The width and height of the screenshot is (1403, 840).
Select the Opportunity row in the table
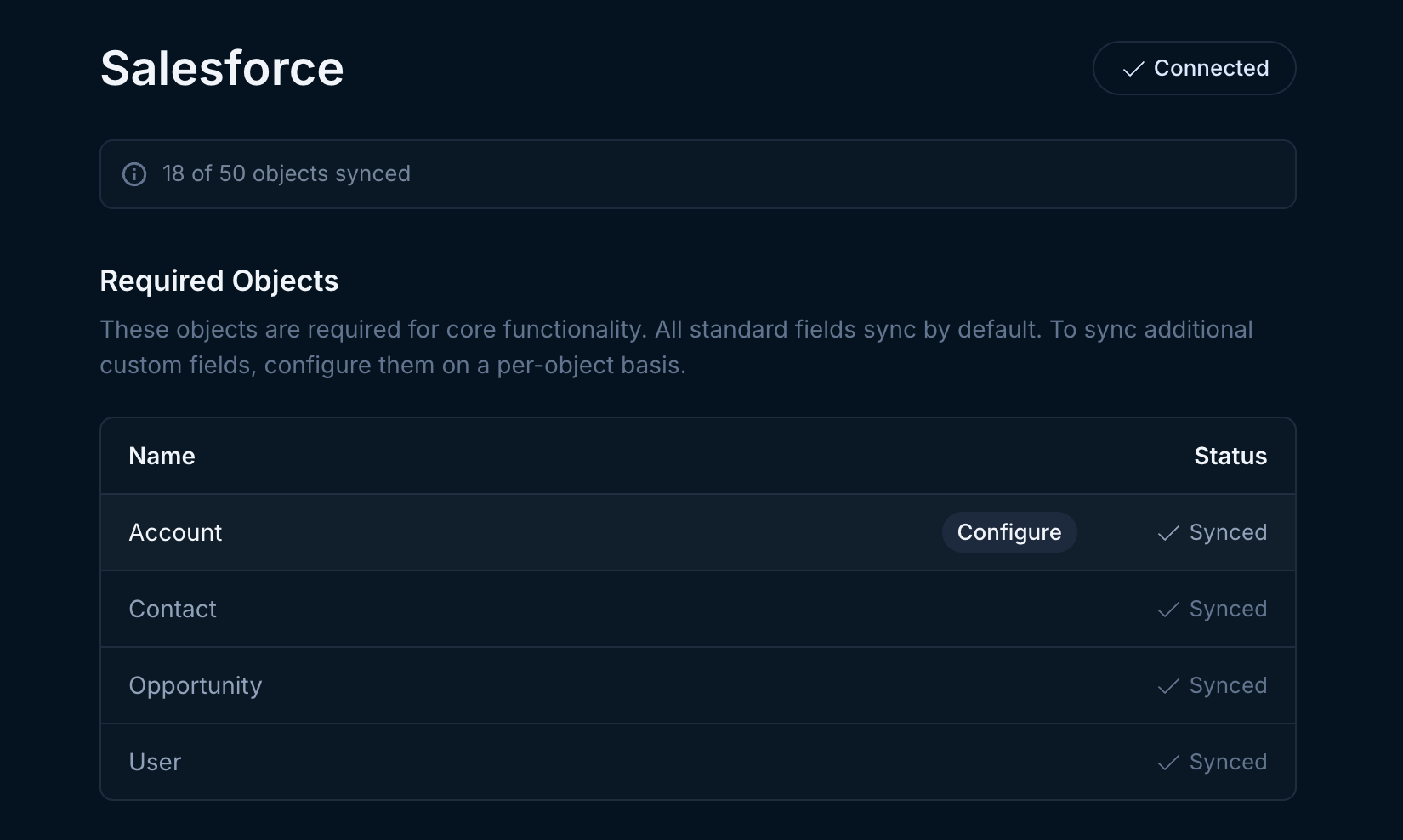coord(510,685)
